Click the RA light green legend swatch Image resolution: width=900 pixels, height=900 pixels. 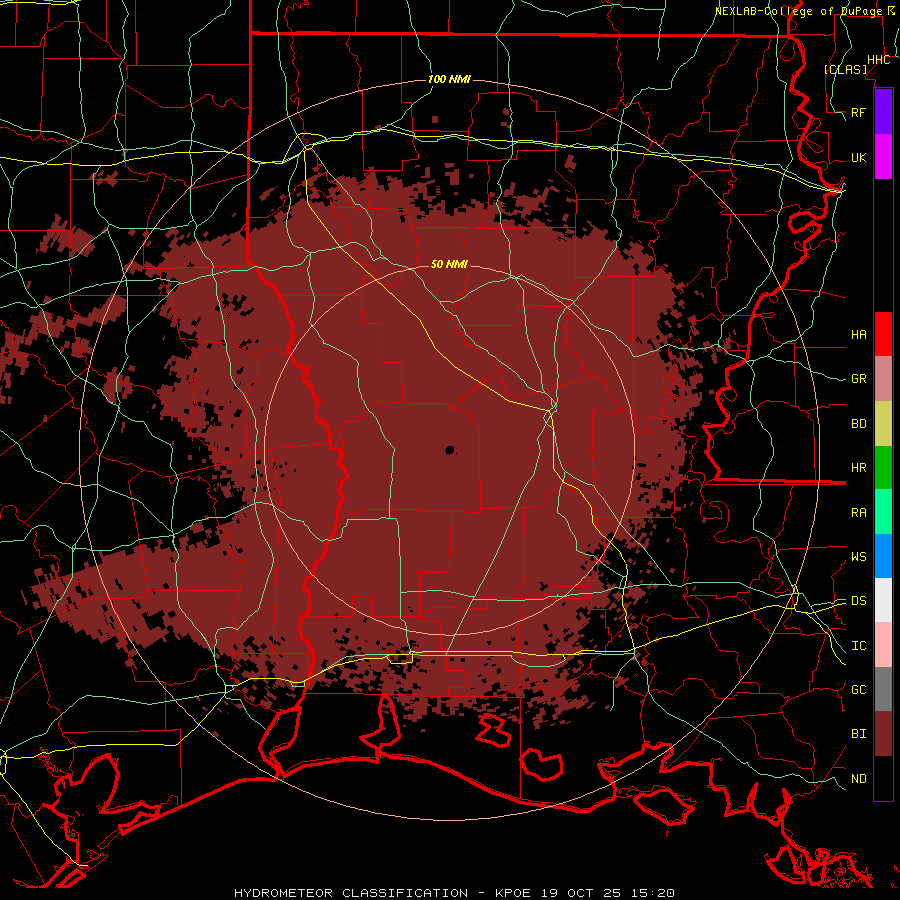[x=883, y=512]
